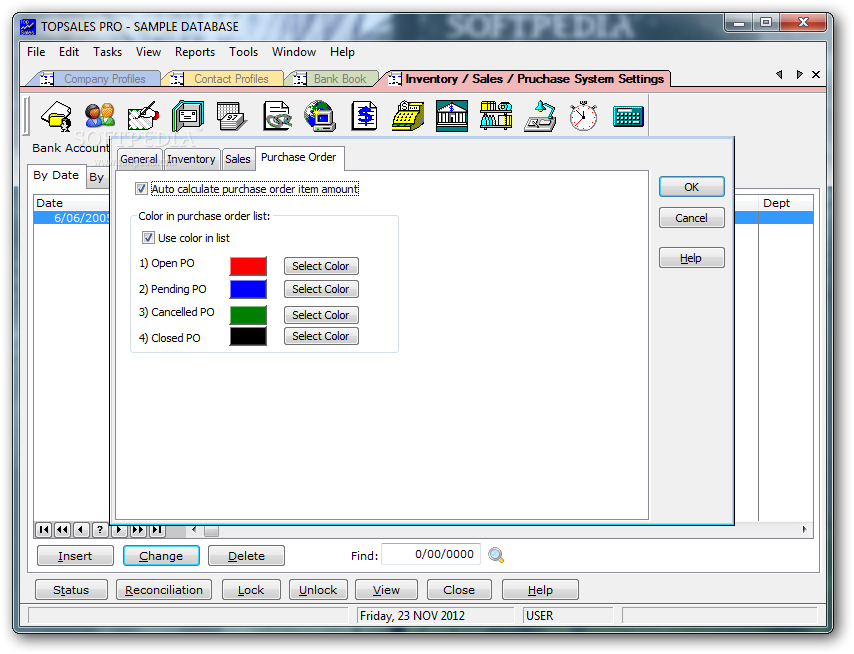Click the globe with computer icon
Screen dimensions: 854x654
point(320,116)
